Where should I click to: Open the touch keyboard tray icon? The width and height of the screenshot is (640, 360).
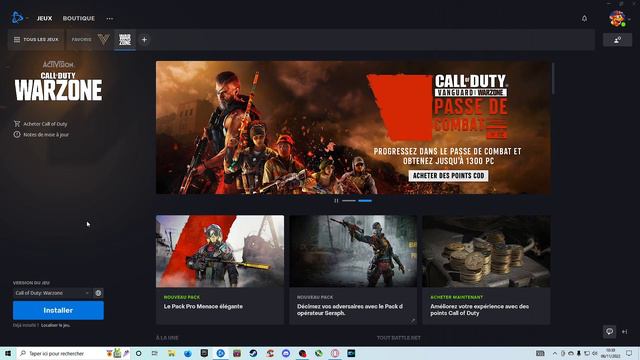coord(540,353)
